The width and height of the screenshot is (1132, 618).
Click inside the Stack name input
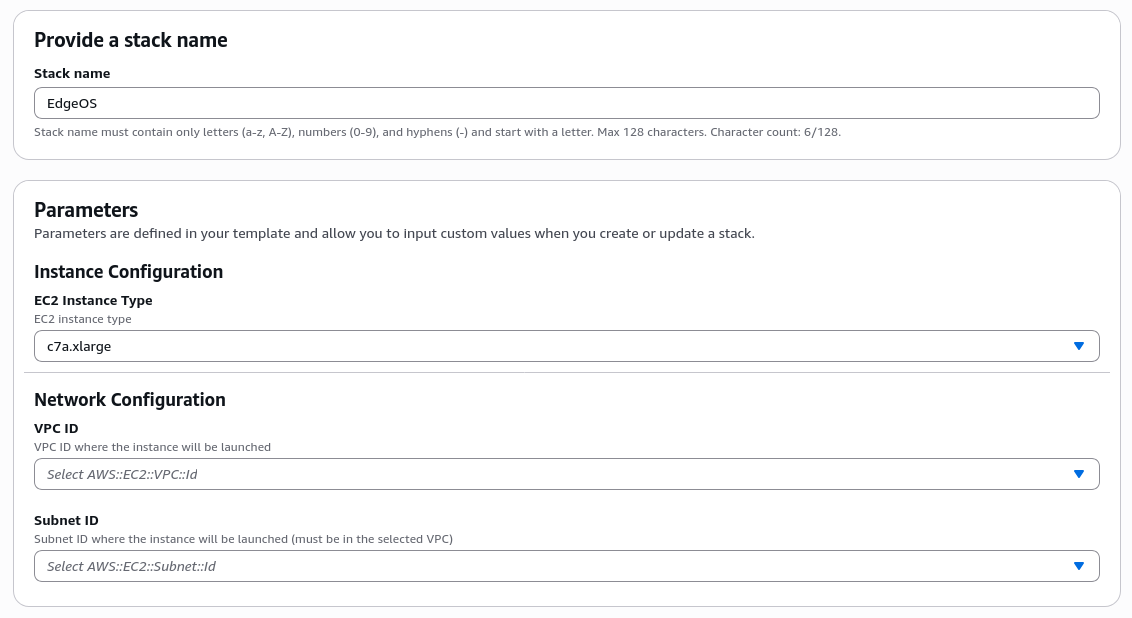500,102
